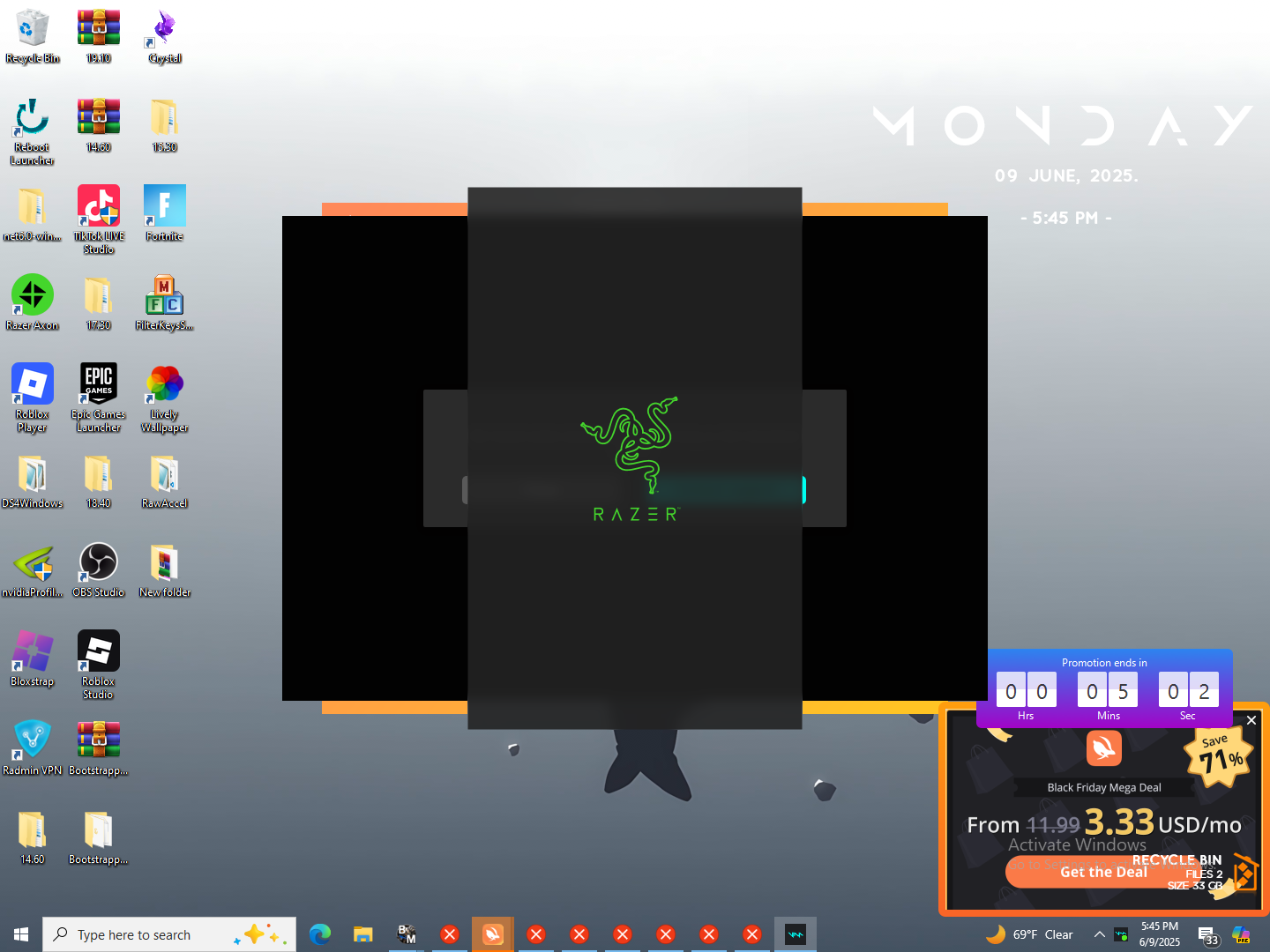Screen dimensions: 1270x952
Task: Open the New folder icon
Action: (x=165, y=571)
